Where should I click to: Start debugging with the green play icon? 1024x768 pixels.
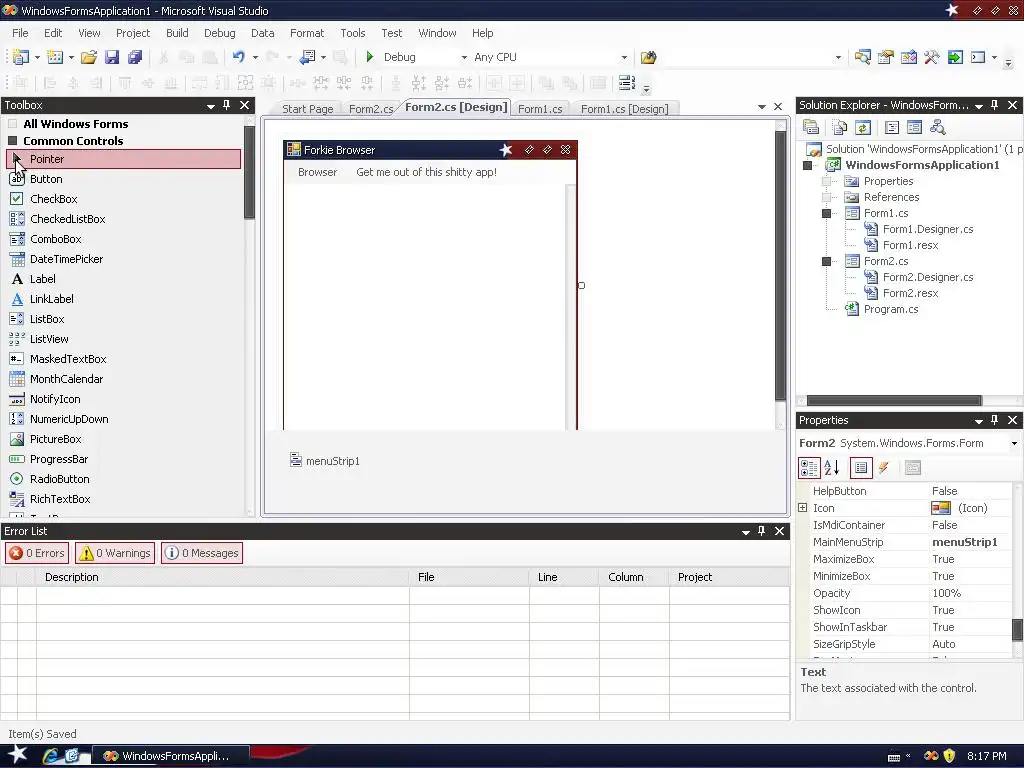coord(370,57)
